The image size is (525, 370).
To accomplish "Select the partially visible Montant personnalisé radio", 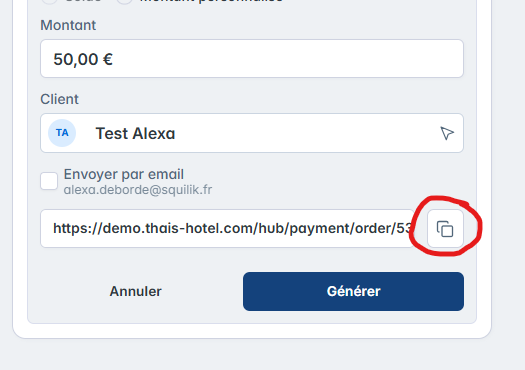I will (x=124, y=1).
